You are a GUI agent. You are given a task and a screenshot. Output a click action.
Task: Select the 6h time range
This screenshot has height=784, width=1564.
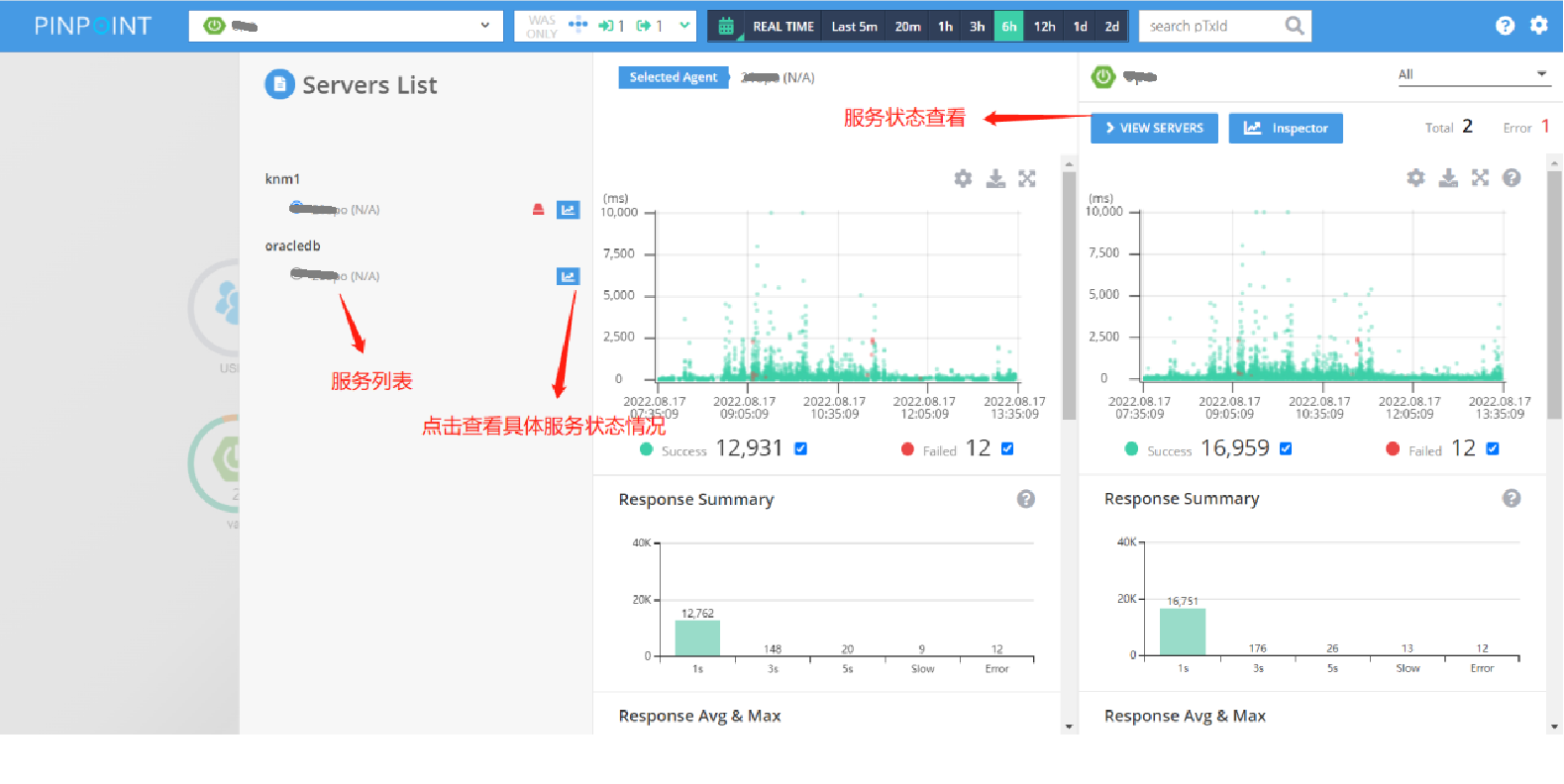[x=1009, y=27]
